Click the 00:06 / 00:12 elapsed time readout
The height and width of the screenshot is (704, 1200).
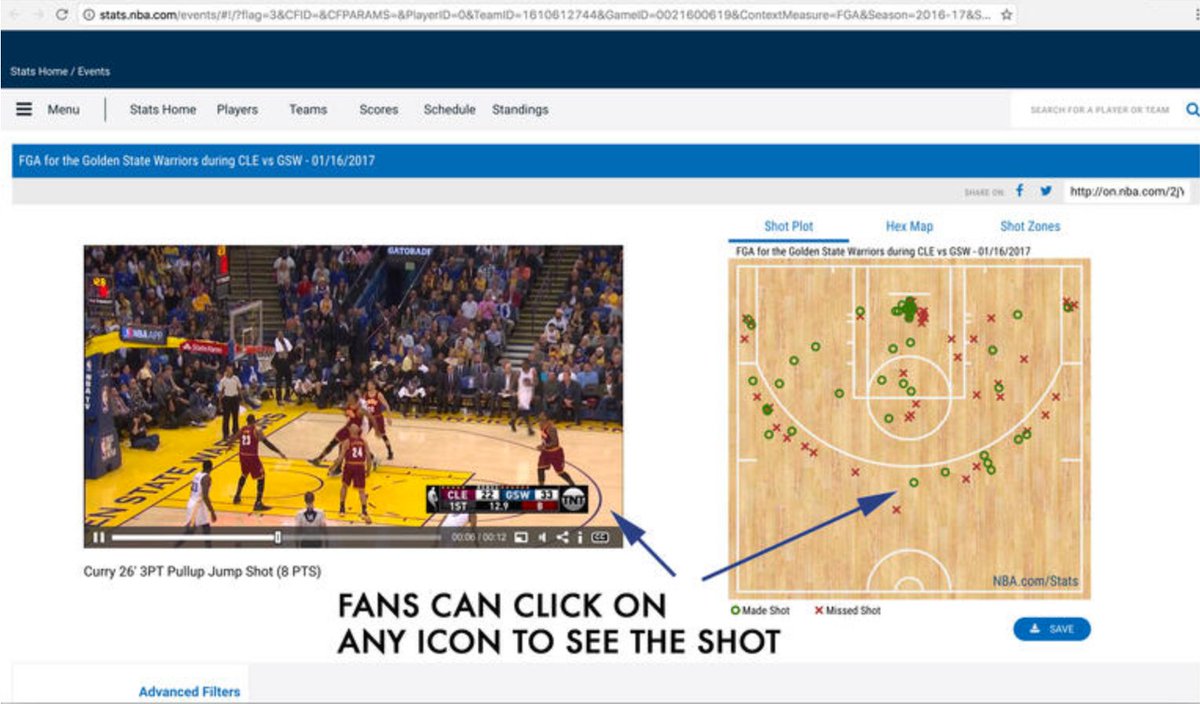477,537
